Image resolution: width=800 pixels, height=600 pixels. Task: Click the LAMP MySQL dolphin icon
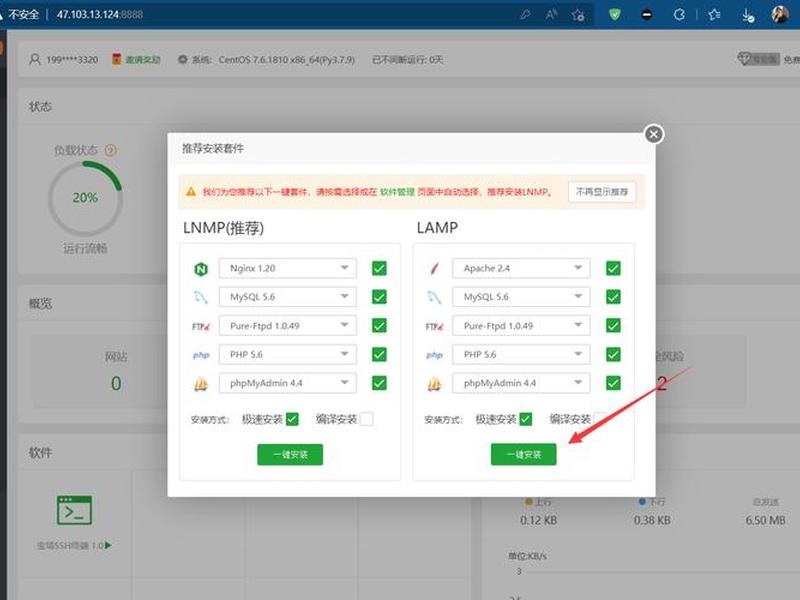[434, 297]
